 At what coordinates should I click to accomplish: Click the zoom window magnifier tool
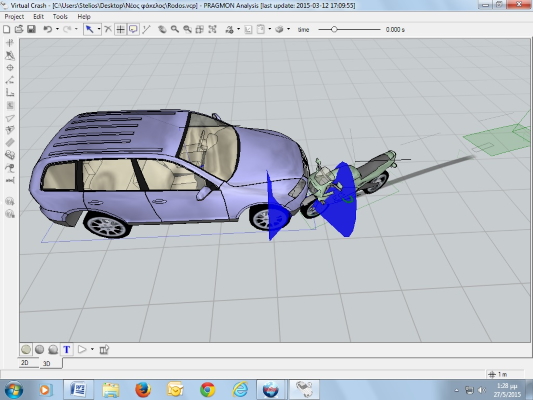pos(187,30)
